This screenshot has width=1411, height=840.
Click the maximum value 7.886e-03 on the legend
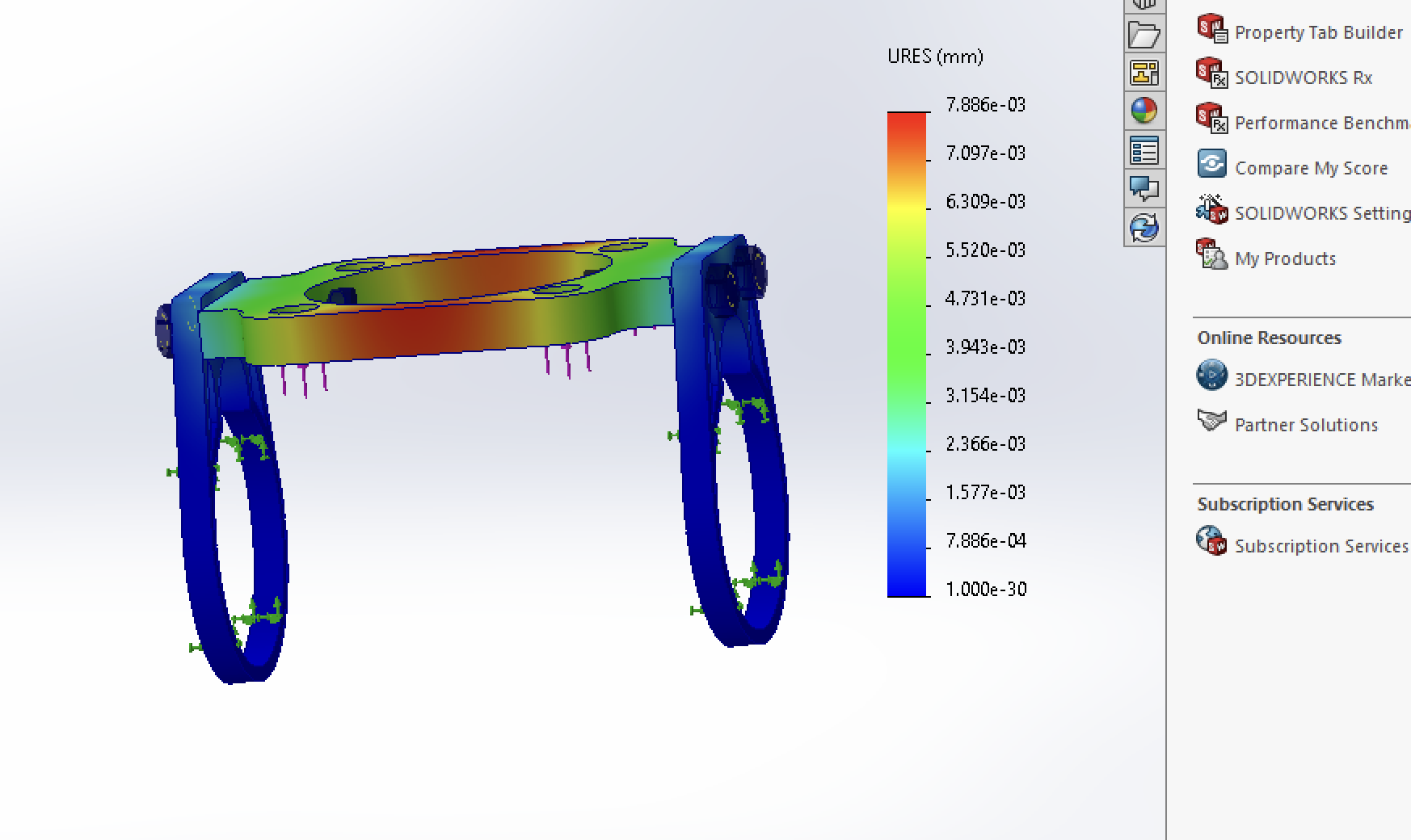click(x=987, y=103)
